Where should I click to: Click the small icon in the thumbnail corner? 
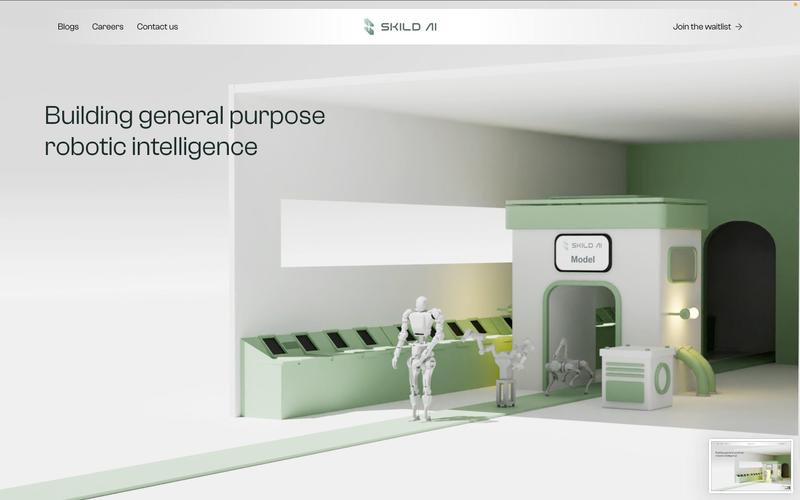click(787, 487)
